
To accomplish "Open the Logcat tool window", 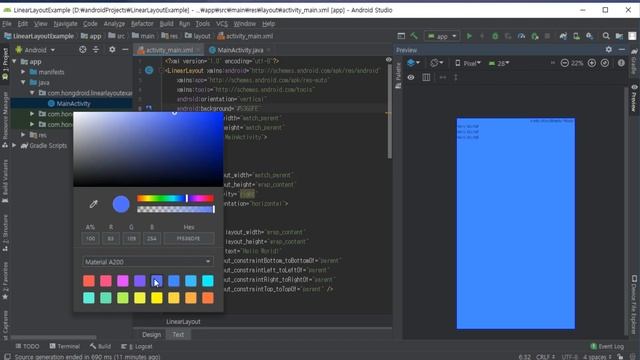I will point(137,347).
